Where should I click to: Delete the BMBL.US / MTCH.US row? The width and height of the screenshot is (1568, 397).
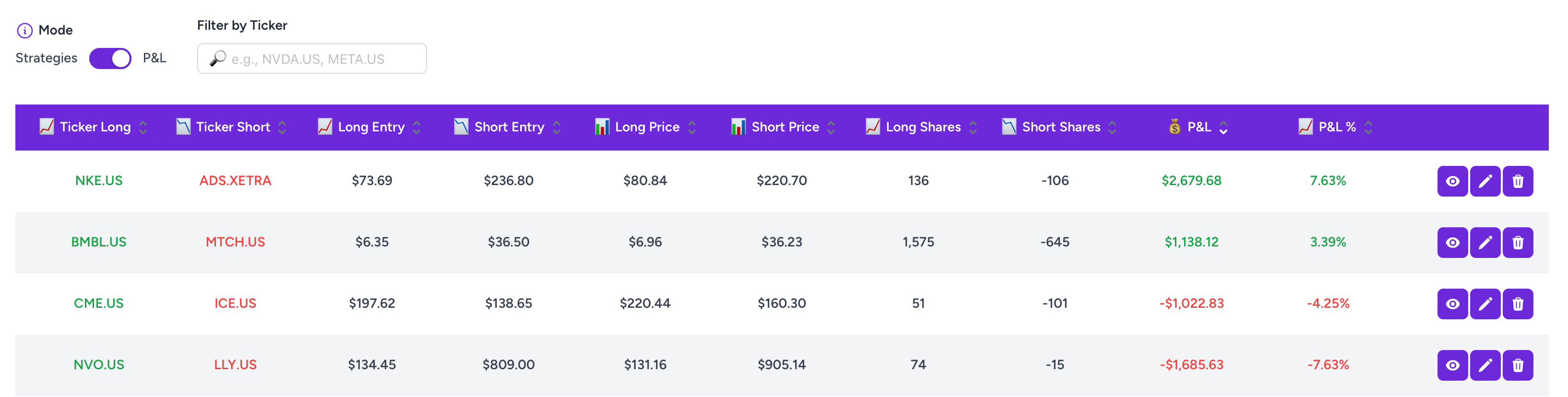(x=1518, y=243)
